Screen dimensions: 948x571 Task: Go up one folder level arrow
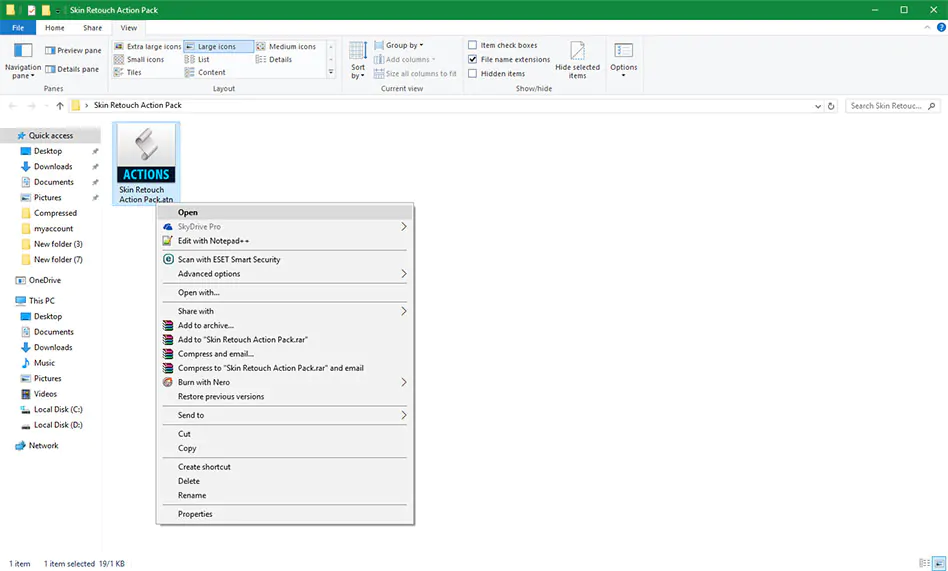click(60, 106)
